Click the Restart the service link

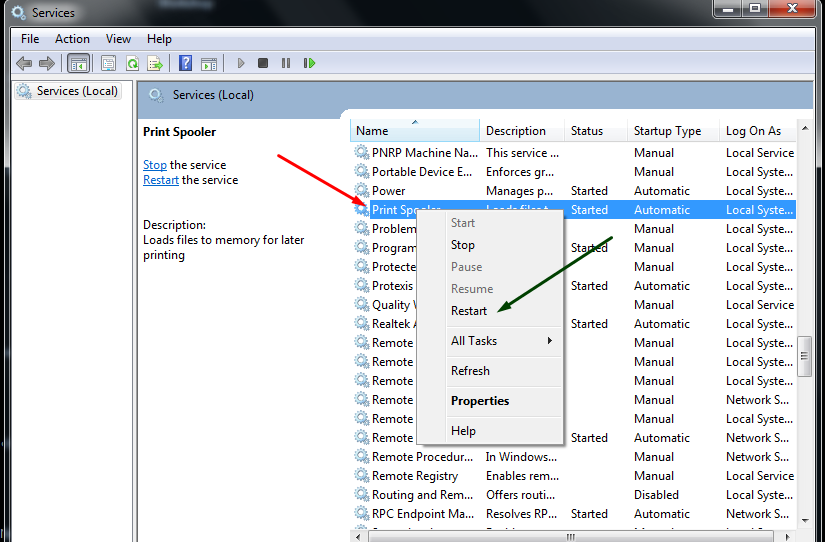161,180
